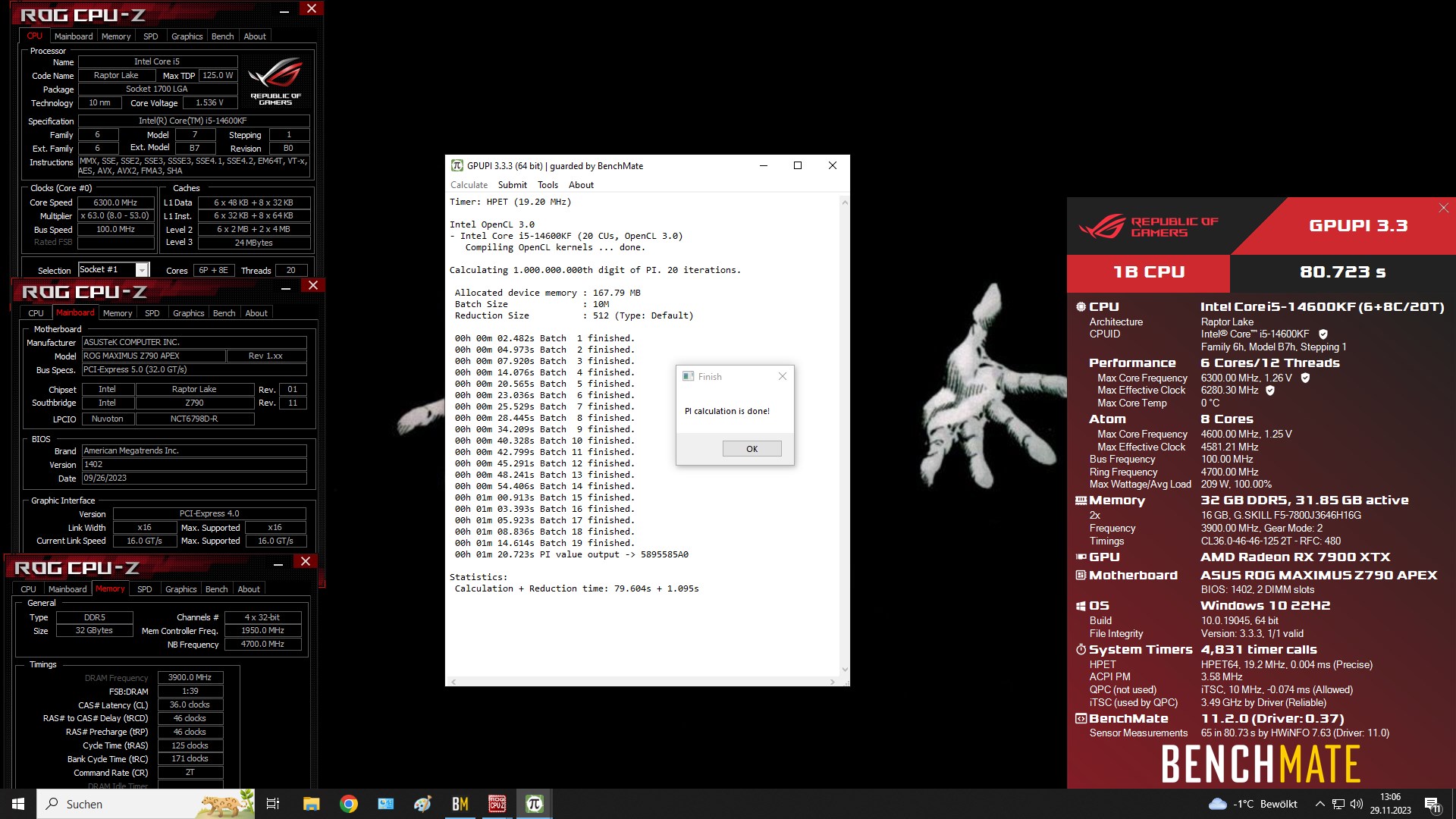Open the Submit menu in GPUPI

pos(513,185)
